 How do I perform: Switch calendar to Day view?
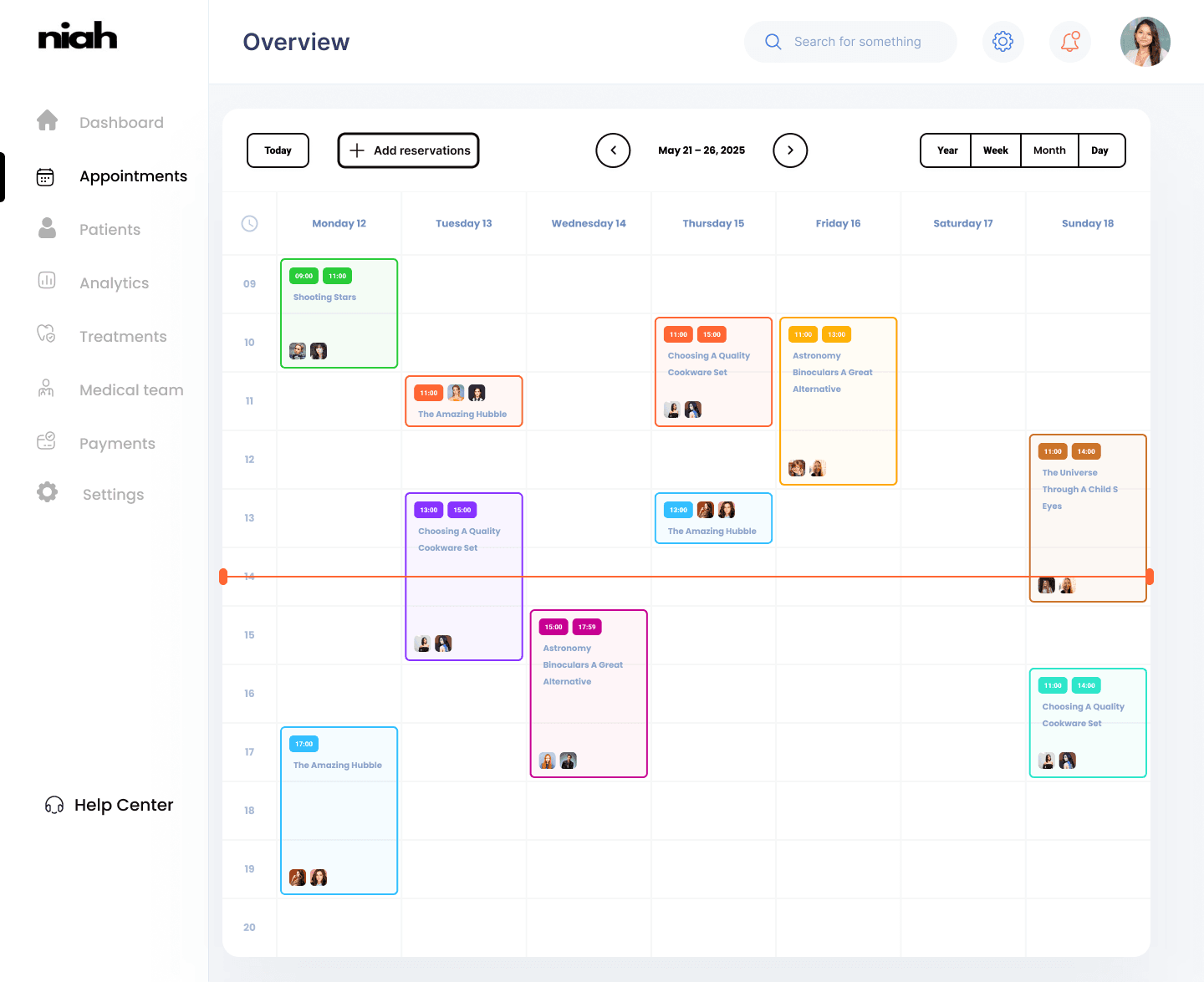click(x=1101, y=150)
